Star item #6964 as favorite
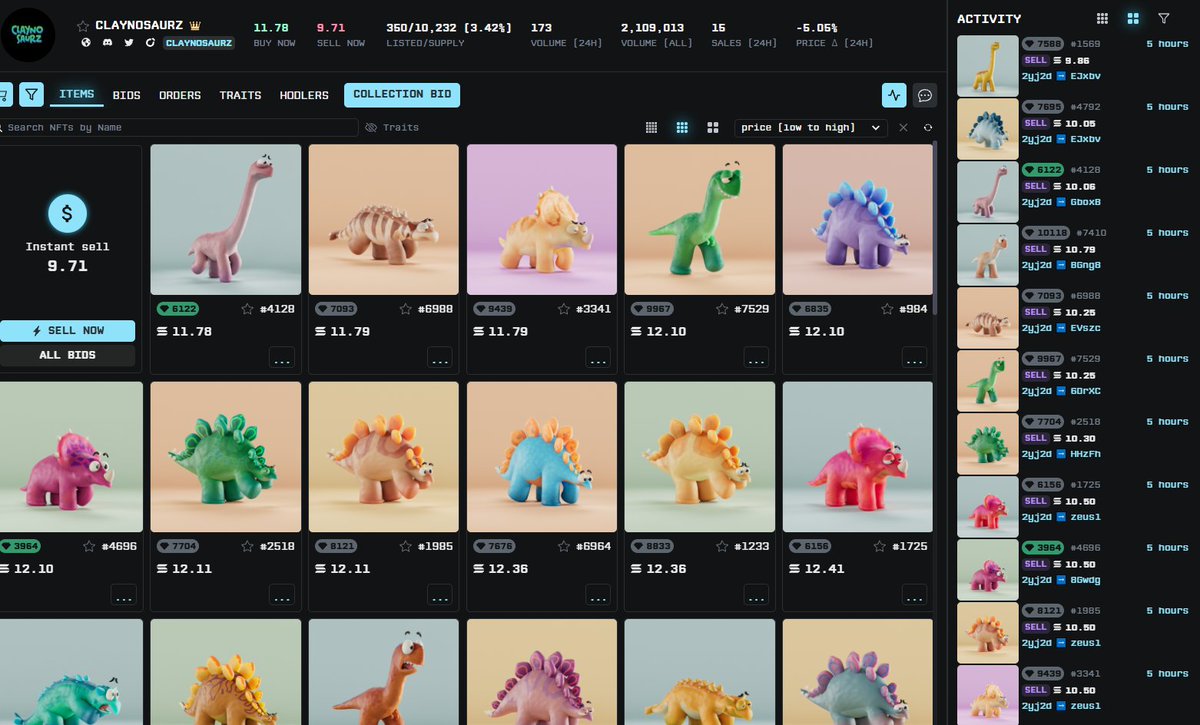The image size is (1200, 725). (x=563, y=546)
